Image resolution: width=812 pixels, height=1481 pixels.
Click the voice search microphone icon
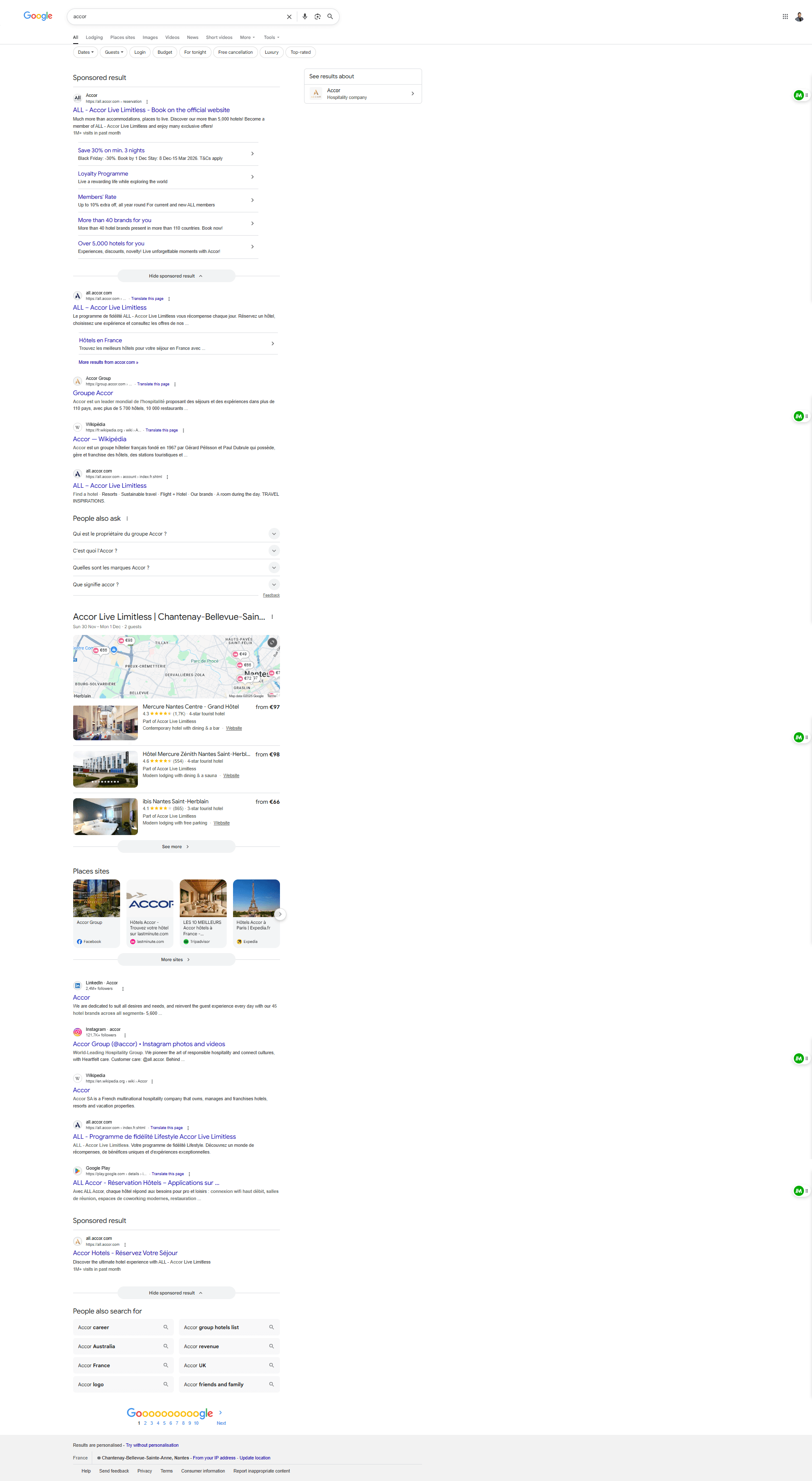[x=304, y=16]
